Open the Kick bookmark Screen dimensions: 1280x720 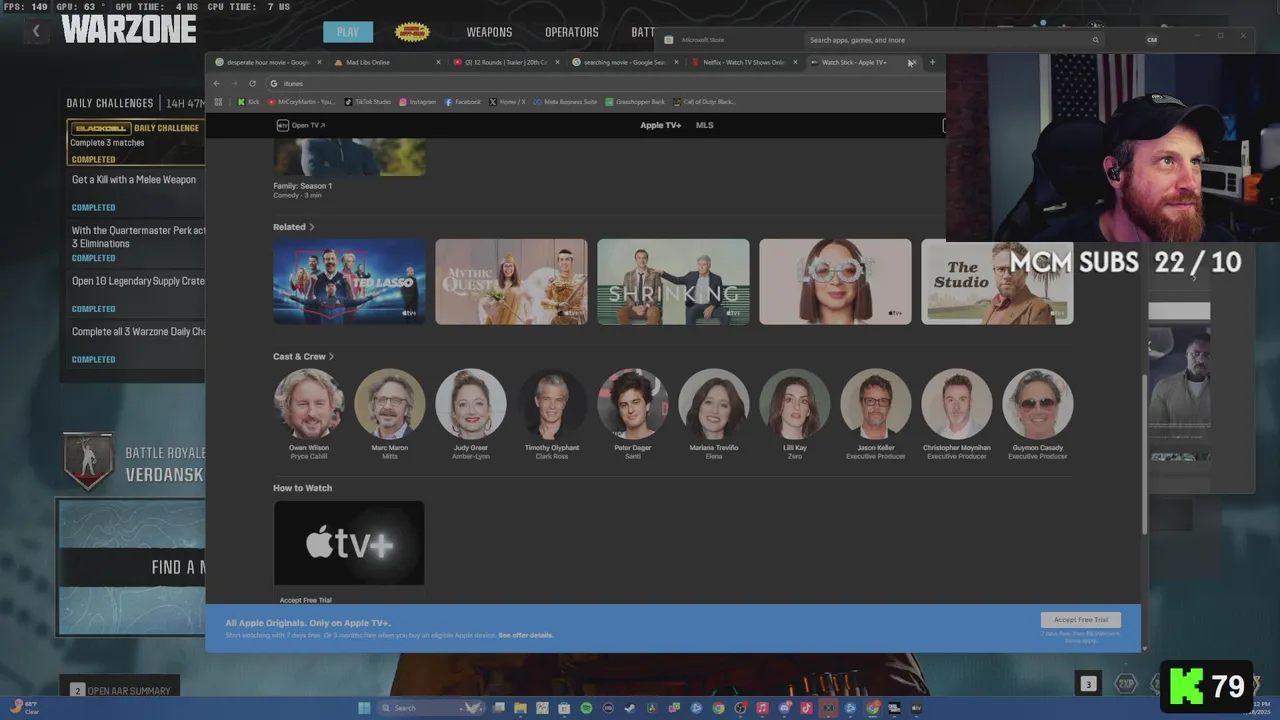248,102
